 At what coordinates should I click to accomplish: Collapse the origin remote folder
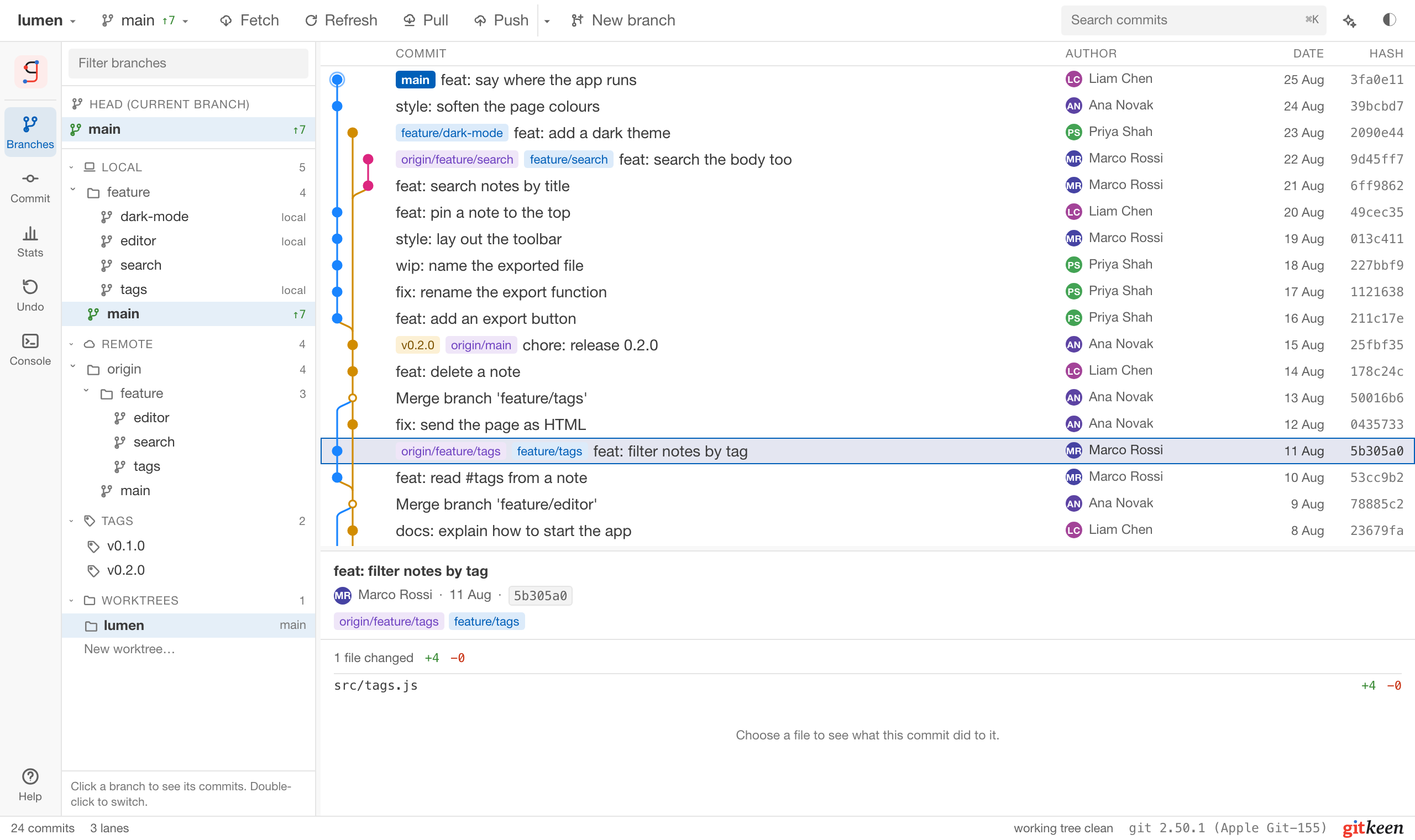[x=73, y=368]
